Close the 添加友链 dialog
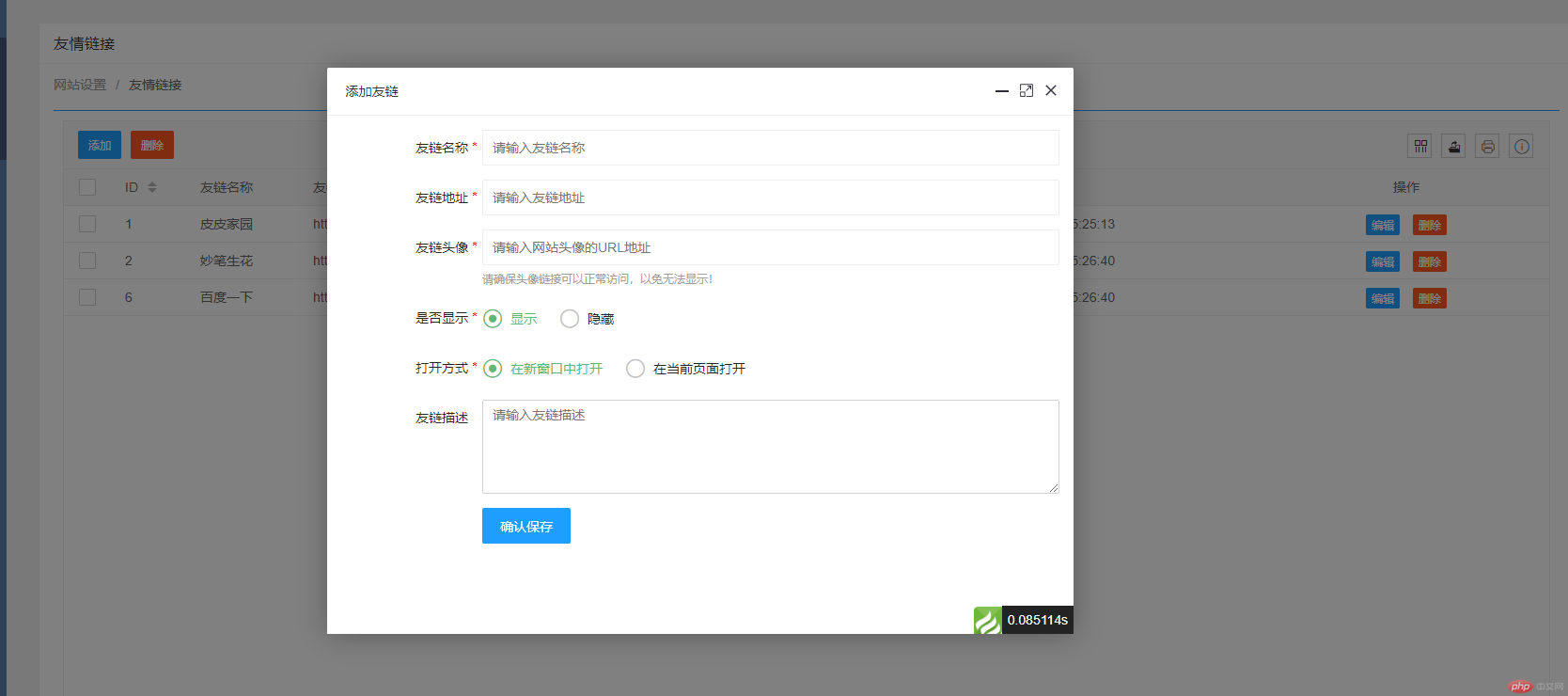1568x696 pixels. [1051, 91]
